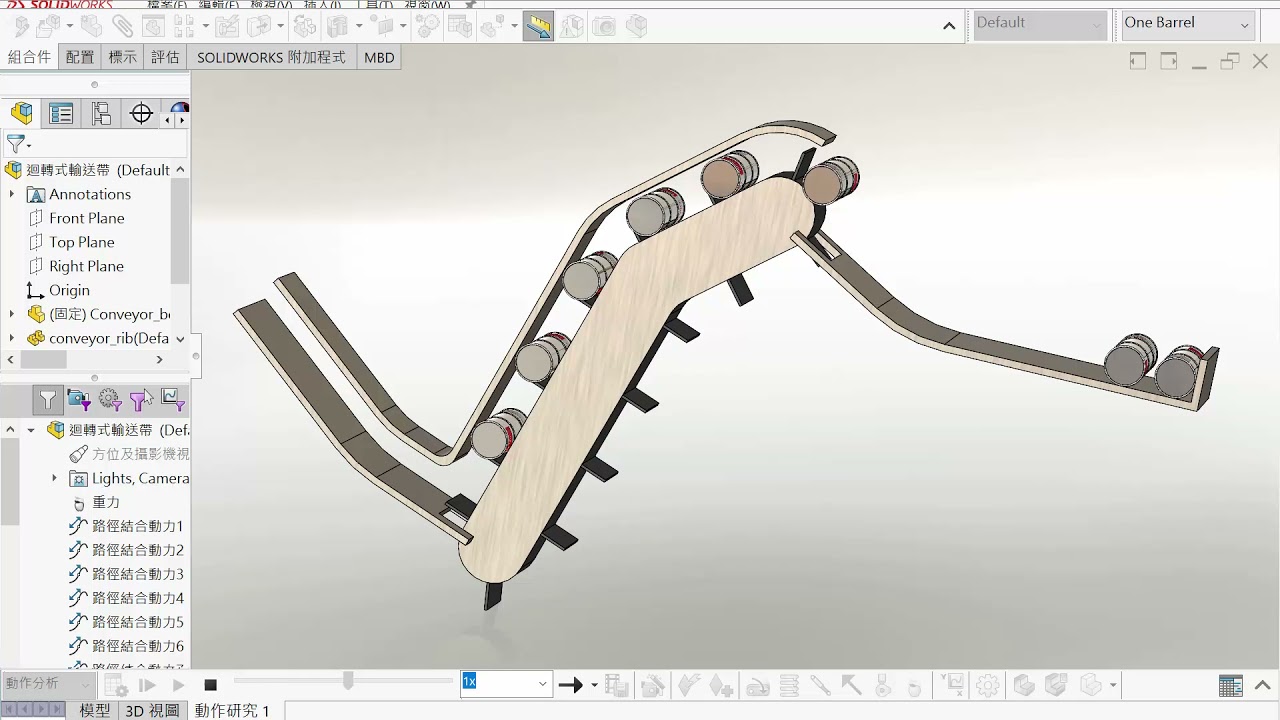This screenshot has width=1280, height=720.
Task: Open the 標示 ribbon tab
Action: tap(123, 57)
